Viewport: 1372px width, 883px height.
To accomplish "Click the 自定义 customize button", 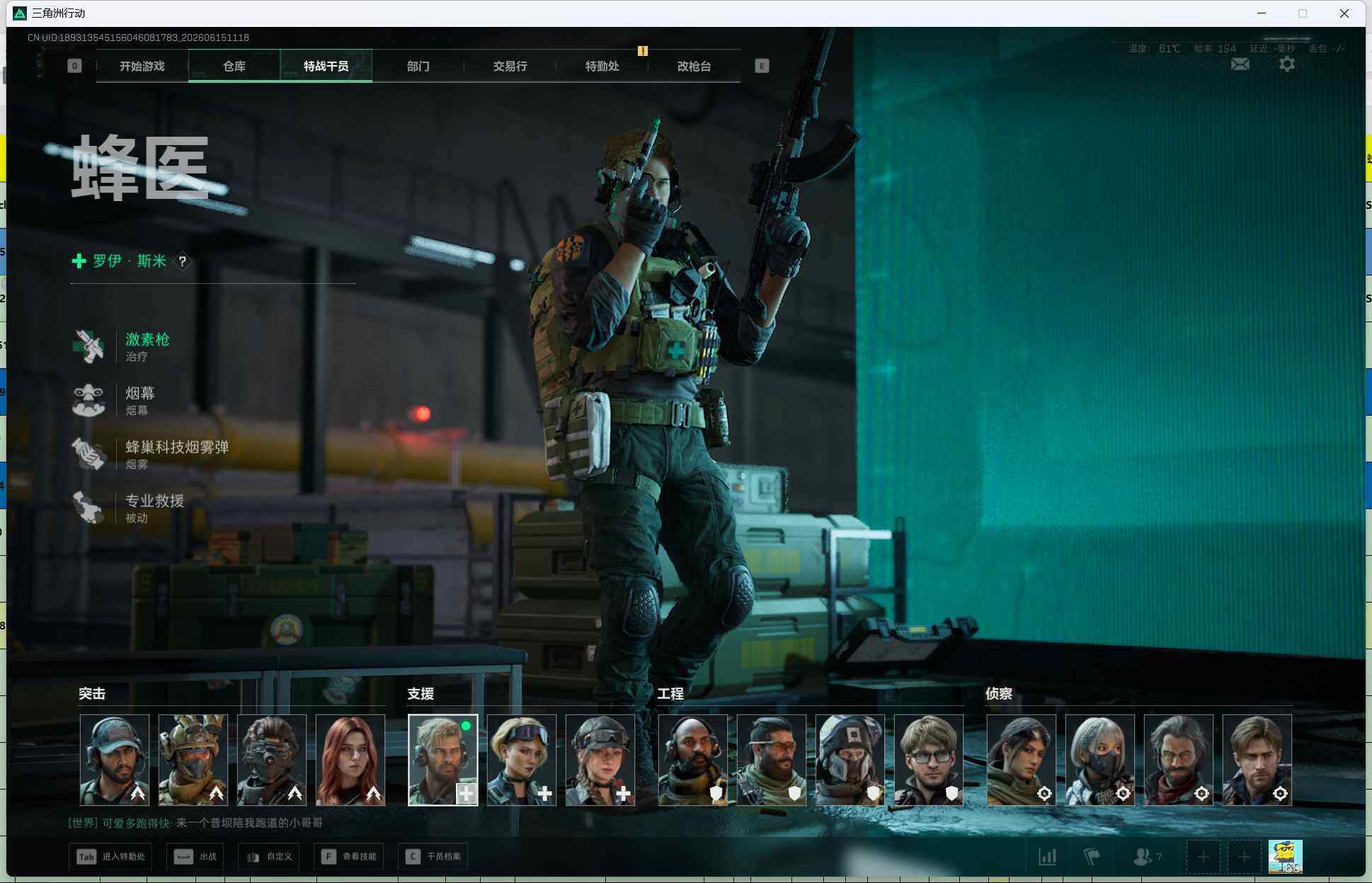I will pos(269,857).
